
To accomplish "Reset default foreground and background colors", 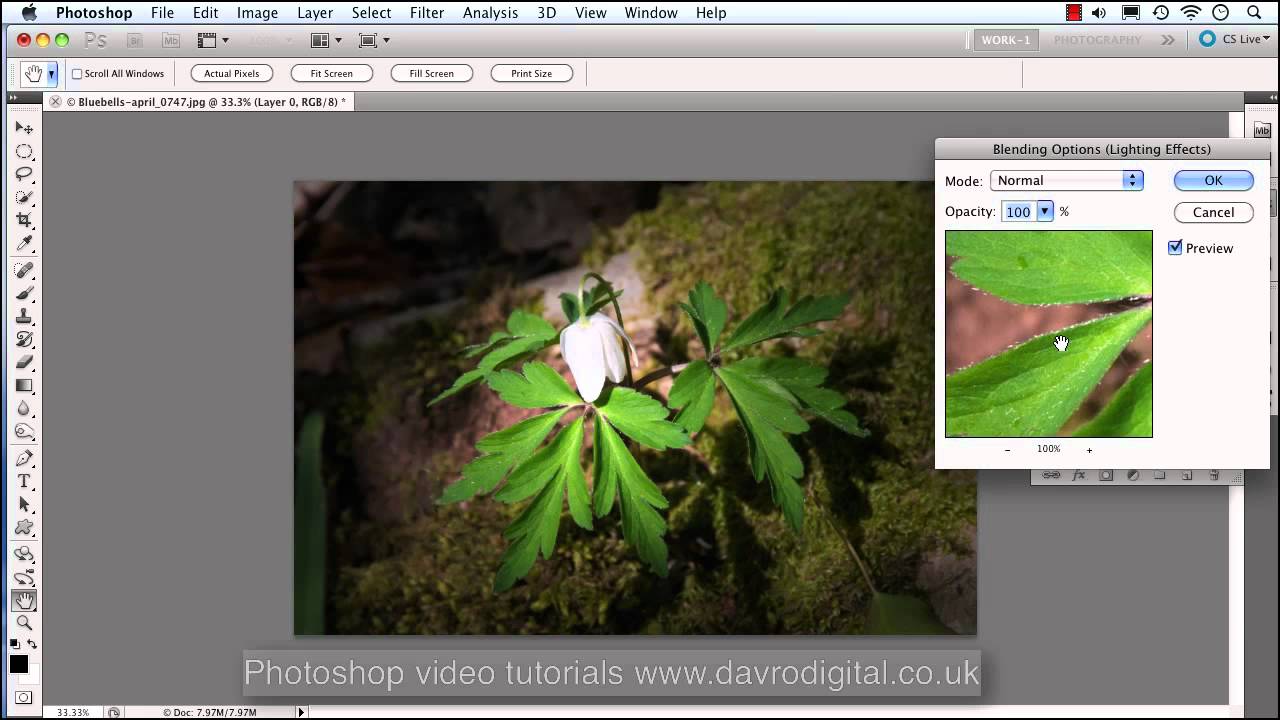I will (x=15, y=644).
